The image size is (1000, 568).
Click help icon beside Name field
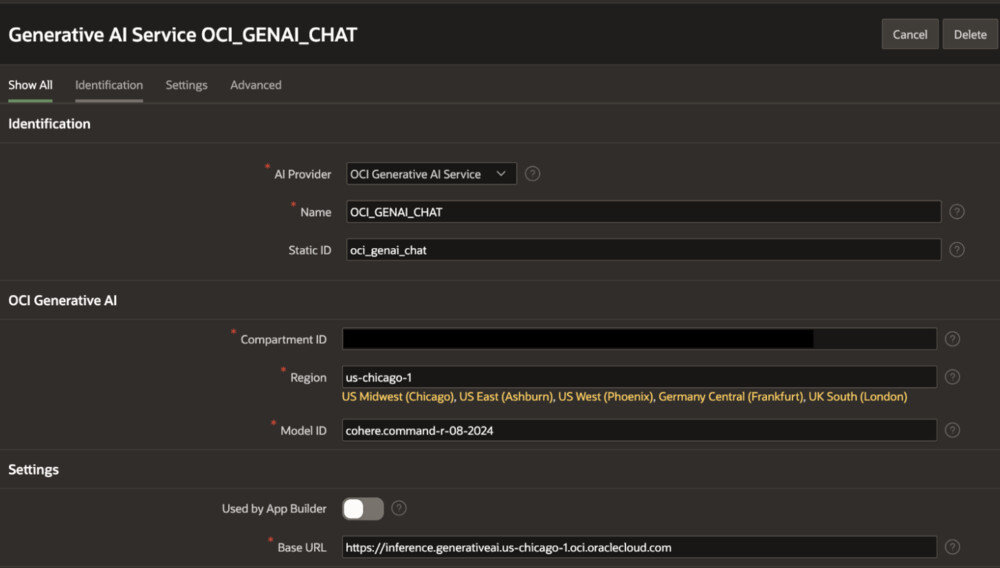tap(957, 212)
